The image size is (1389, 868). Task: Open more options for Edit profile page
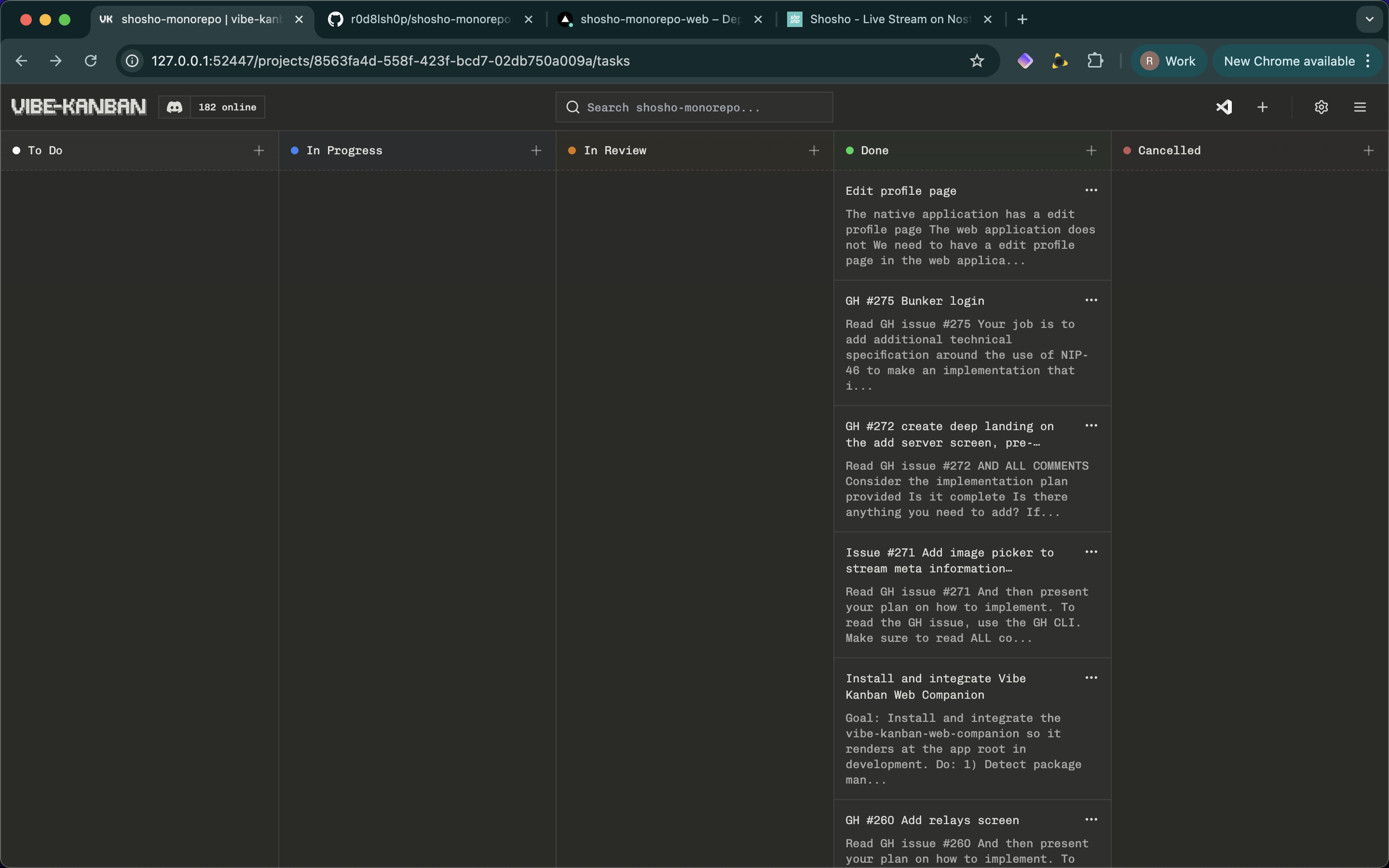(x=1091, y=190)
